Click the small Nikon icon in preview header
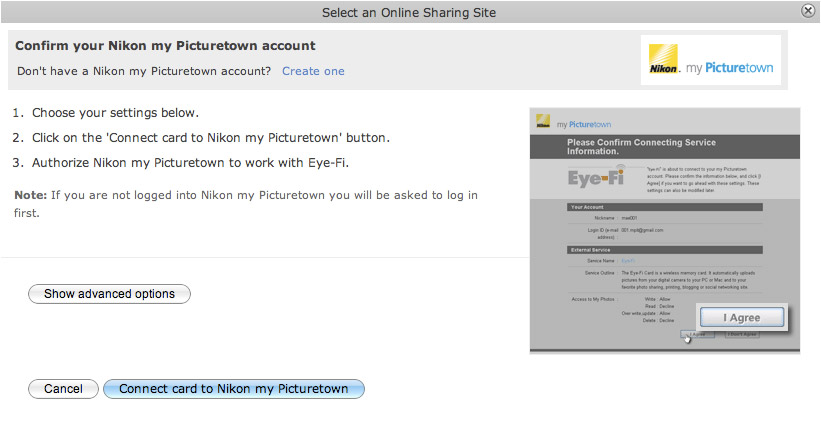The width and height of the screenshot is (821, 432). [x=543, y=121]
